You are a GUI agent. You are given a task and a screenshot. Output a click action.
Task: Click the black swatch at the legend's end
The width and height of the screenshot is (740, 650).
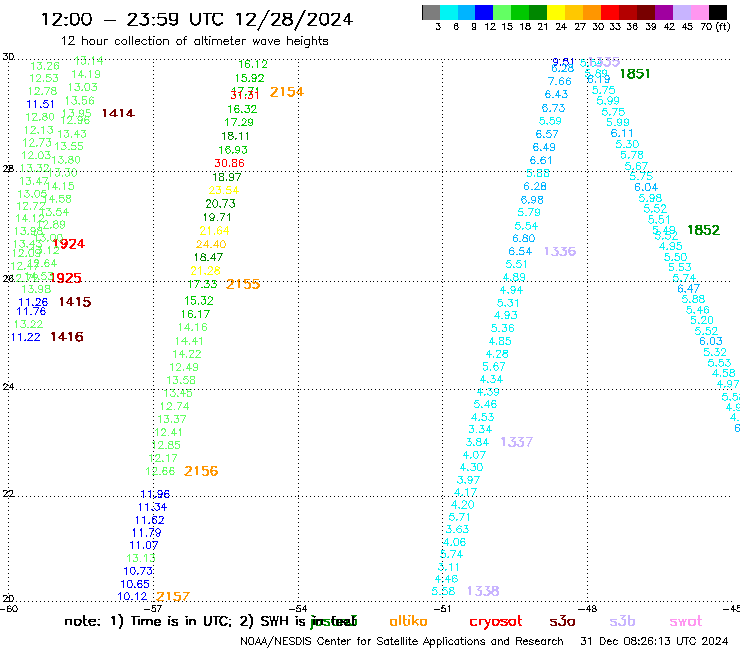(718, 12)
